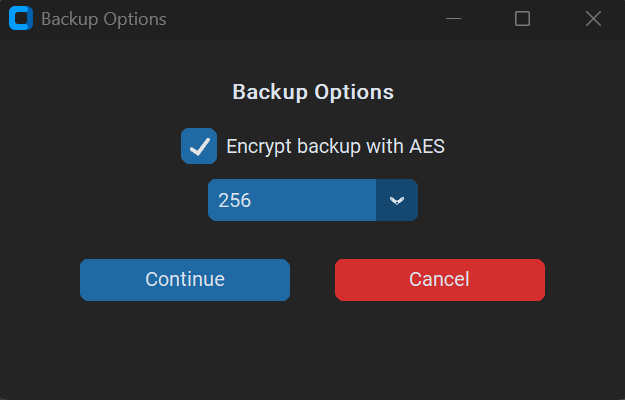Click the bold "Backup Options" heading
The width and height of the screenshot is (625, 400).
(x=313, y=92)
